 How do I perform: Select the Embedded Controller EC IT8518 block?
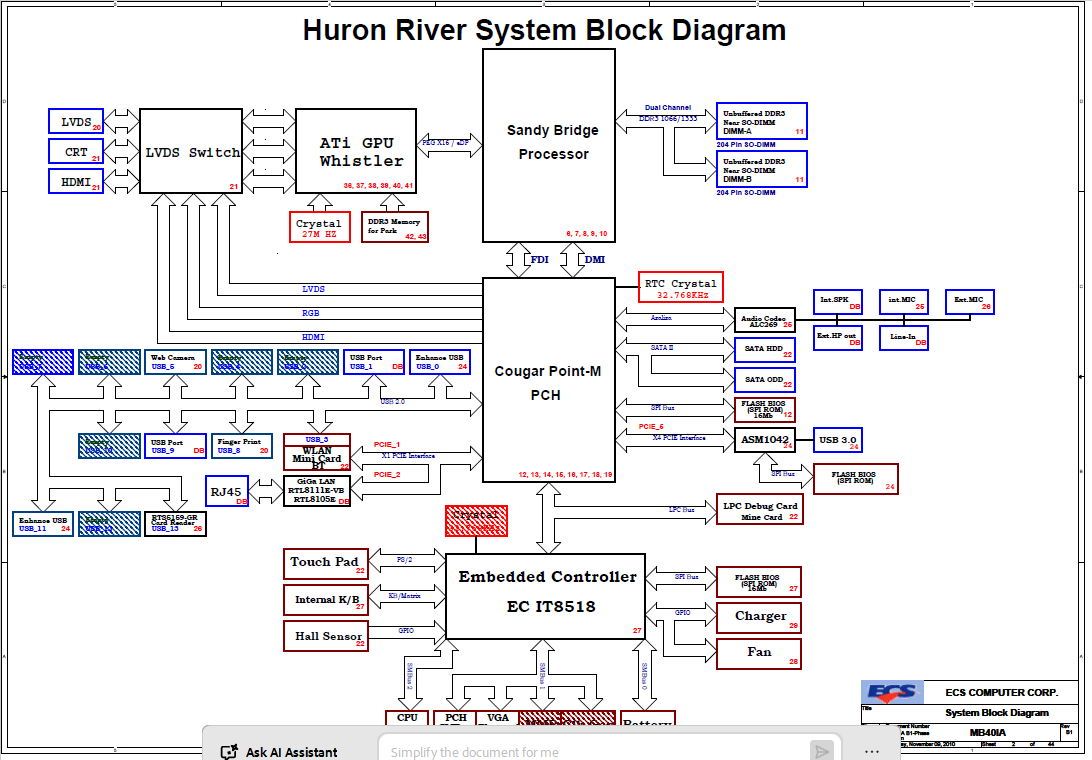click(545, 596)
